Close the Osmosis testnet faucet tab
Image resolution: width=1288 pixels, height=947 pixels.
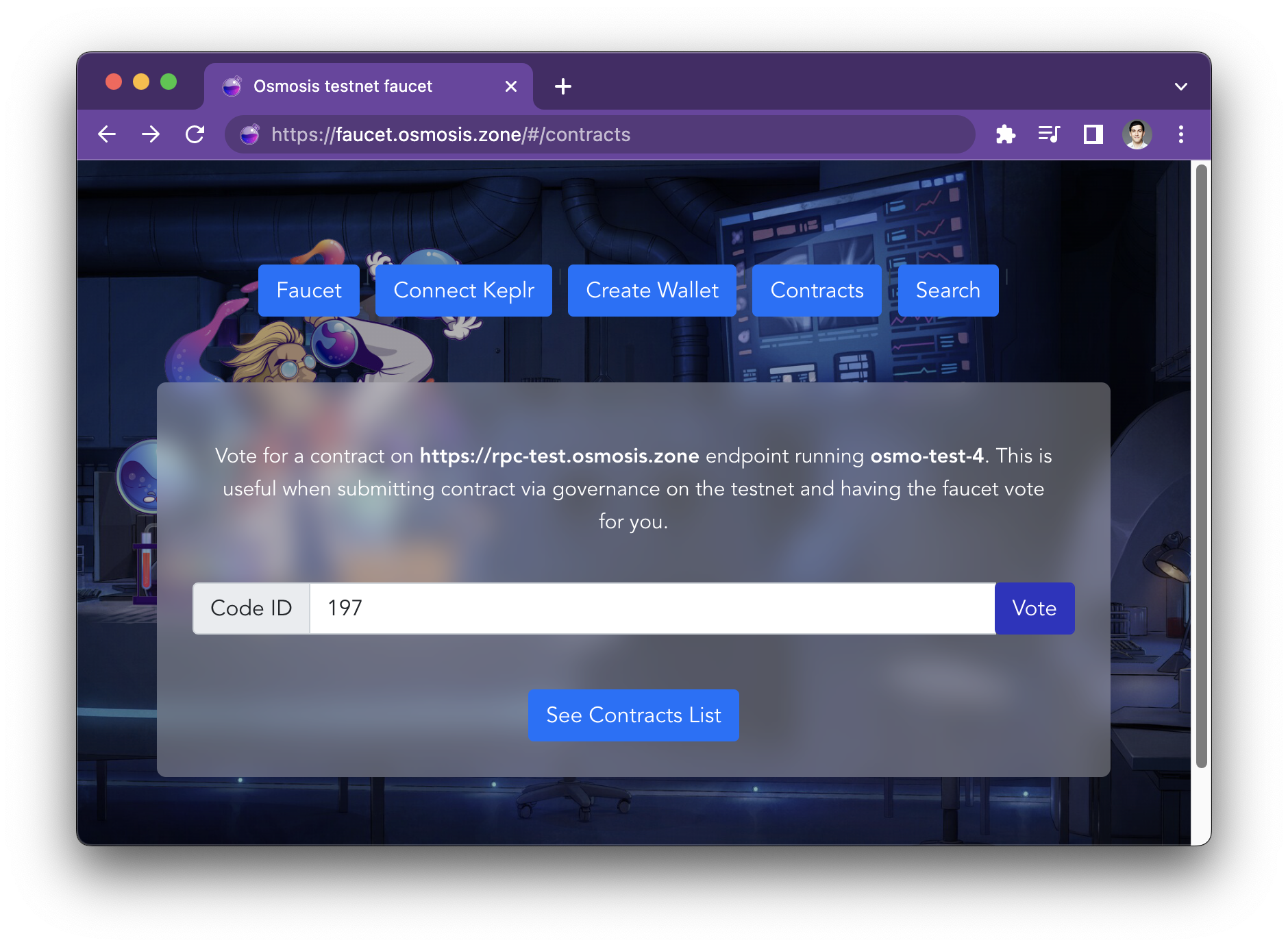(510, 86)
